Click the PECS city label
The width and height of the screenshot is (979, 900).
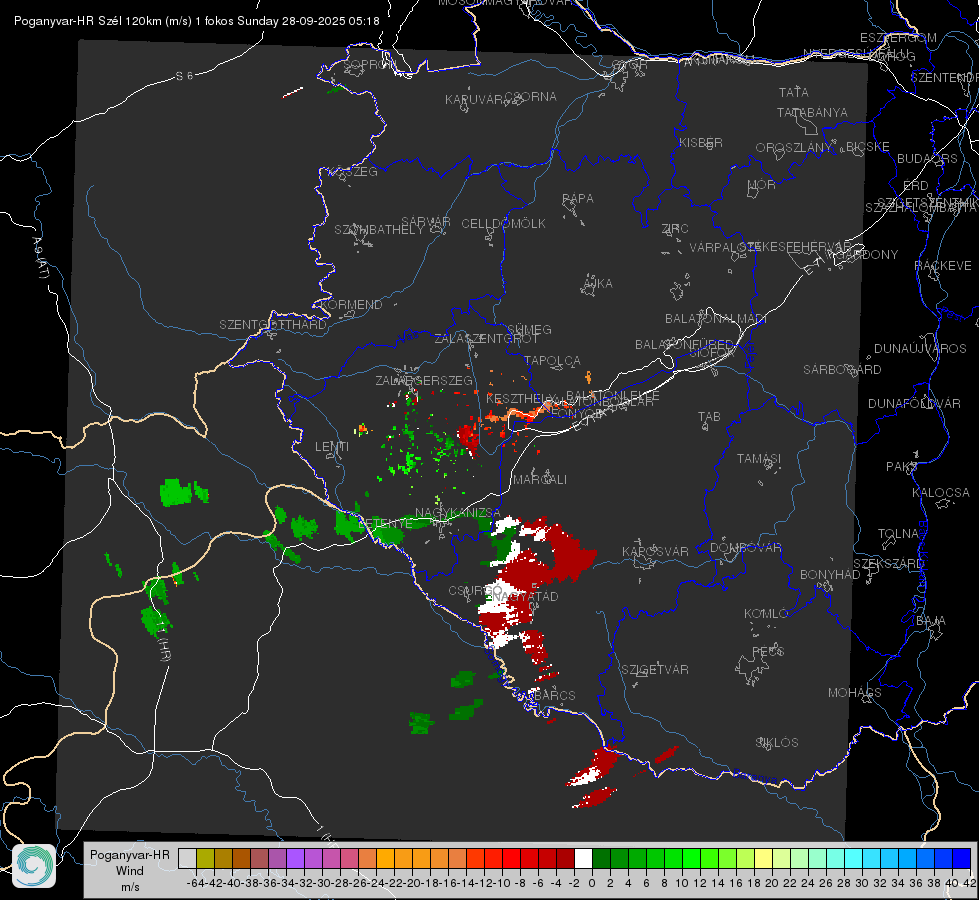tap(768, 652)
